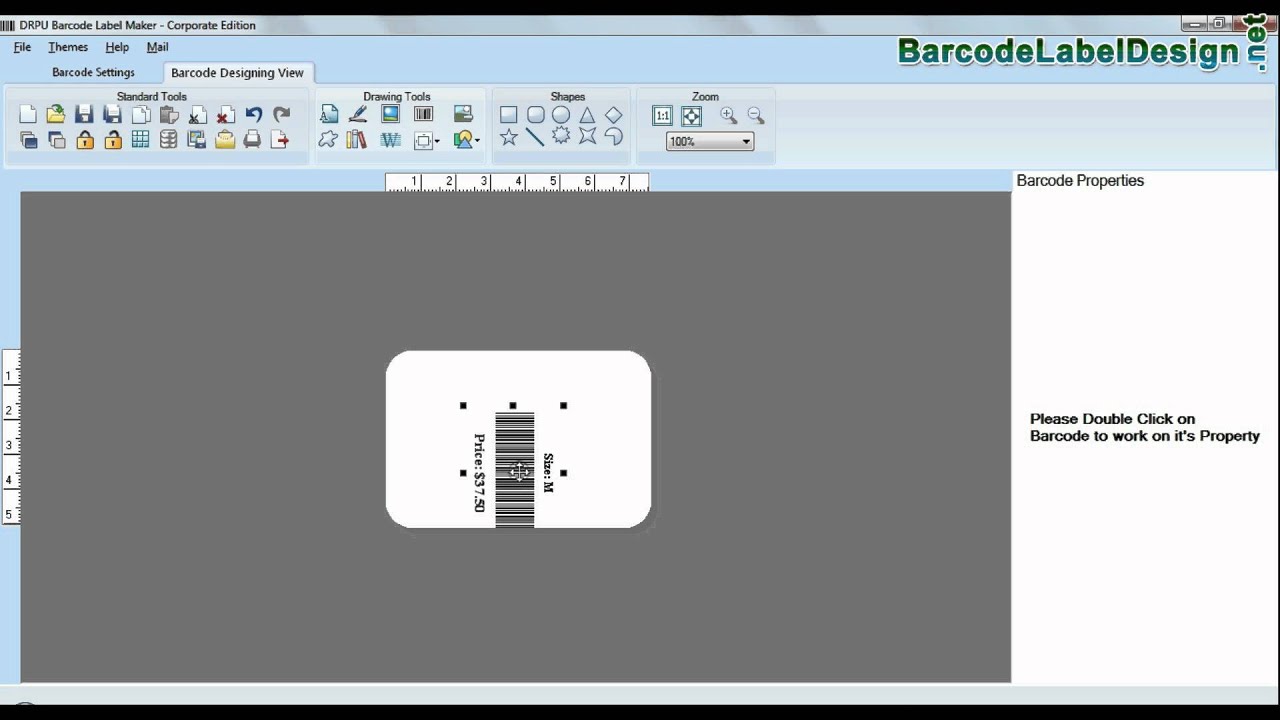Select the Triangle shape

point(587,115)
